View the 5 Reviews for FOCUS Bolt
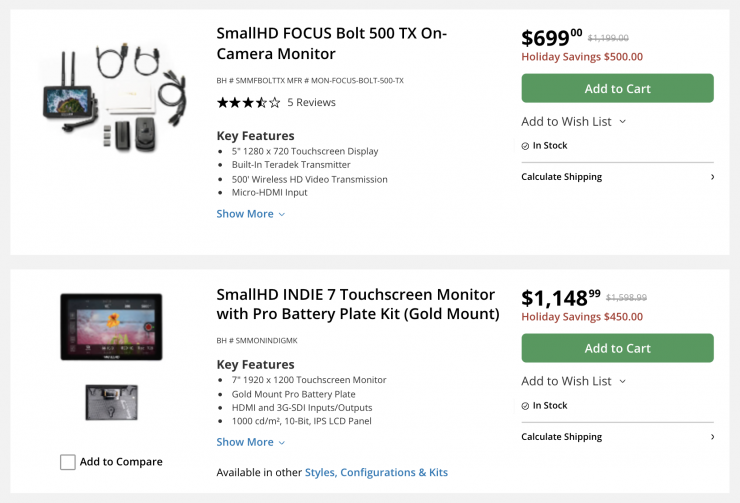The height and width of the screenshot is (503, 740). point(311,102)
